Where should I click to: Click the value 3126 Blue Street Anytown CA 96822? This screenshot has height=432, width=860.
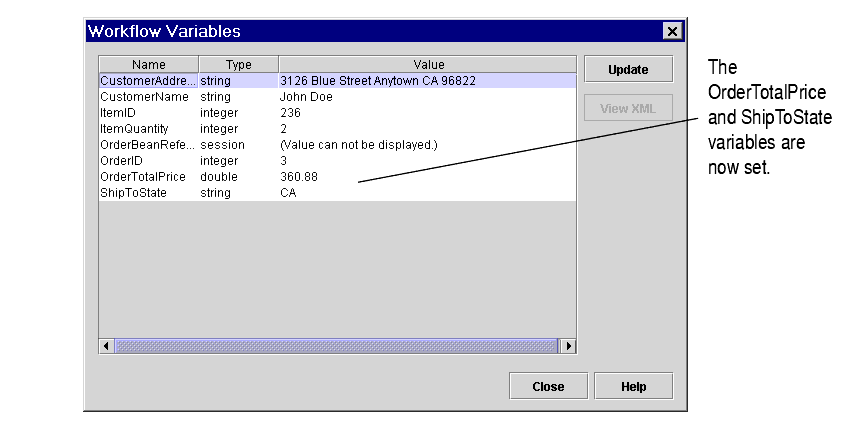pyautogui.click(x=378, y=81)
